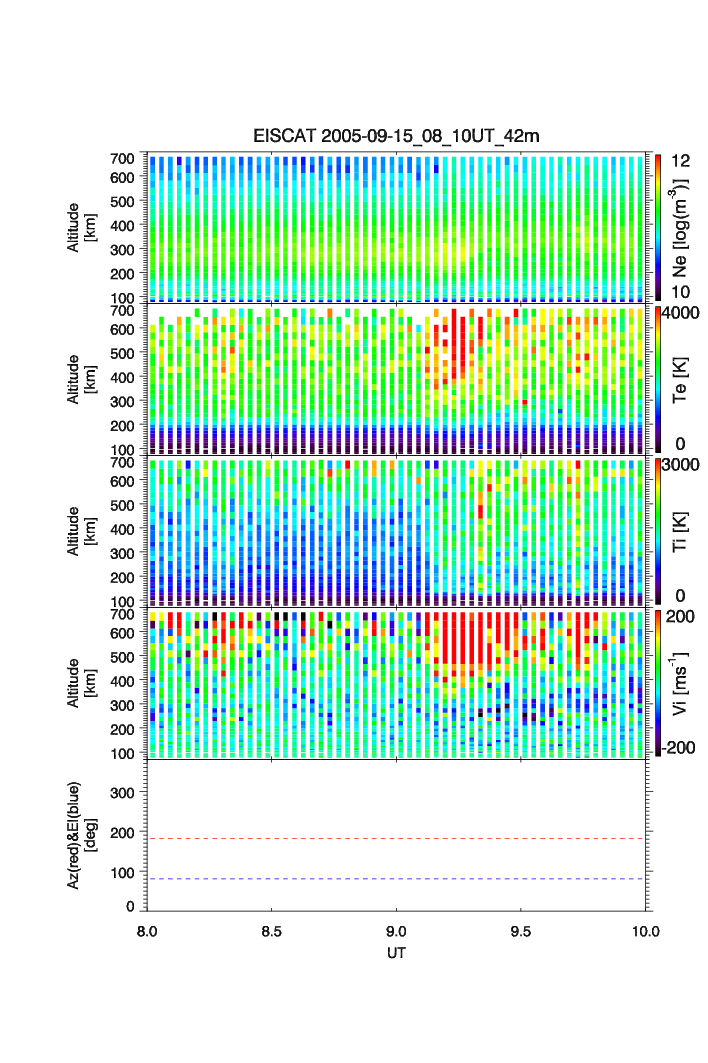Click the Vi velocity colorbar
The width and height of the screenshot is (708, 1063).
(658, 683)
